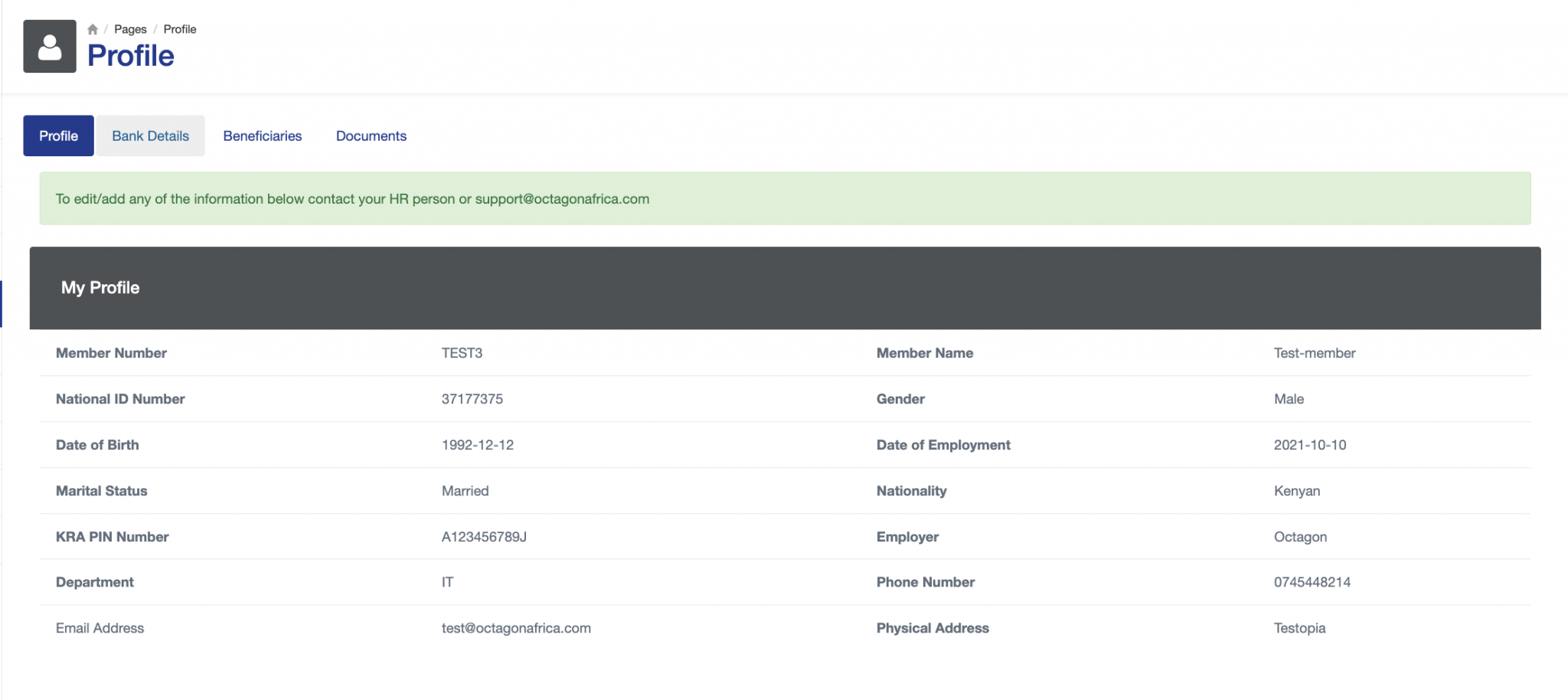This screenshot has height=700, width=1568.
Task: Click the home icon in the breadcrumb
Action: tap(92, 28)
